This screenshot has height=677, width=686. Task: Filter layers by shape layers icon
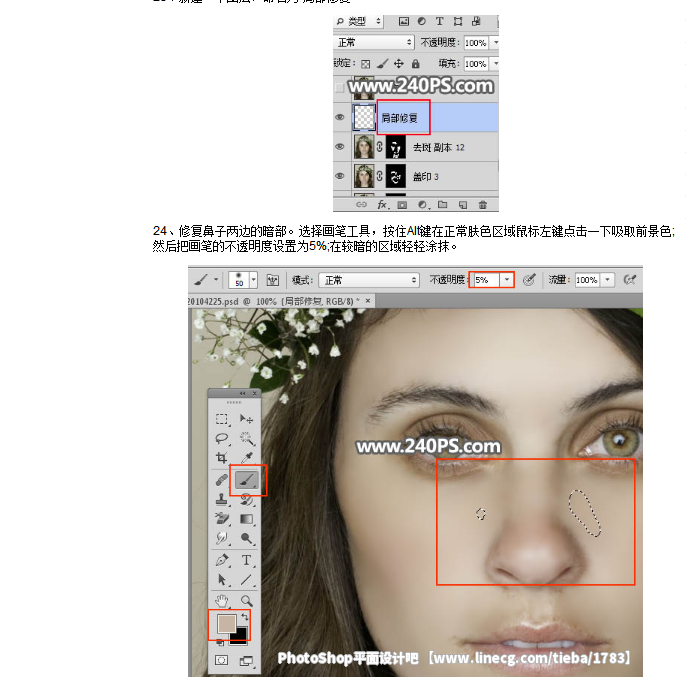(458, 21)
